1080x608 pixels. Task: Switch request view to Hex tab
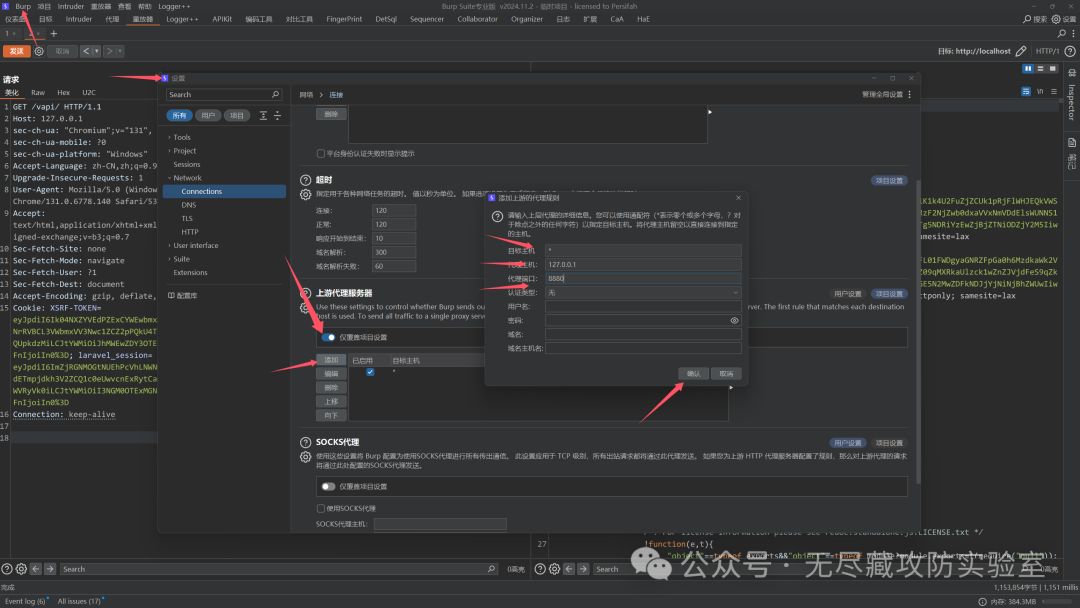point(63,92)
